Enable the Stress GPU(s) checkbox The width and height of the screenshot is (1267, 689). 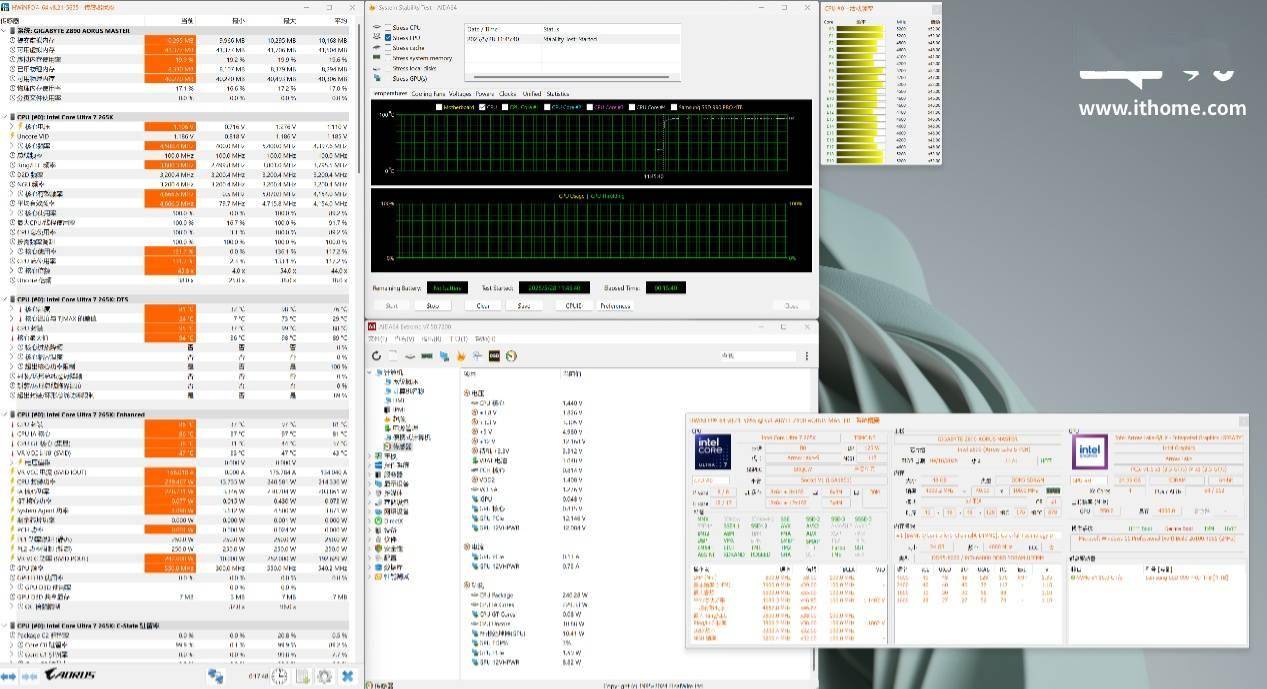coord(388,78)
